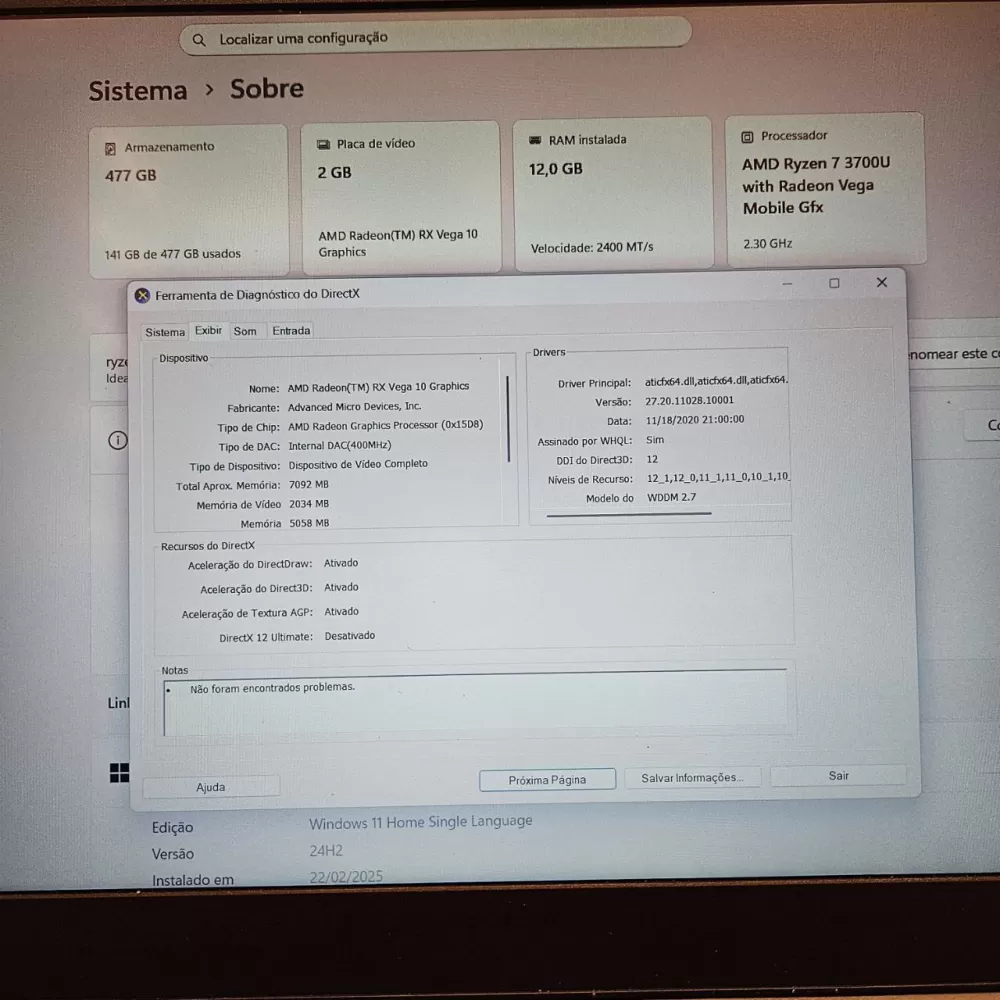Click the RAM instalada chip icon

[x=535, y=140]
